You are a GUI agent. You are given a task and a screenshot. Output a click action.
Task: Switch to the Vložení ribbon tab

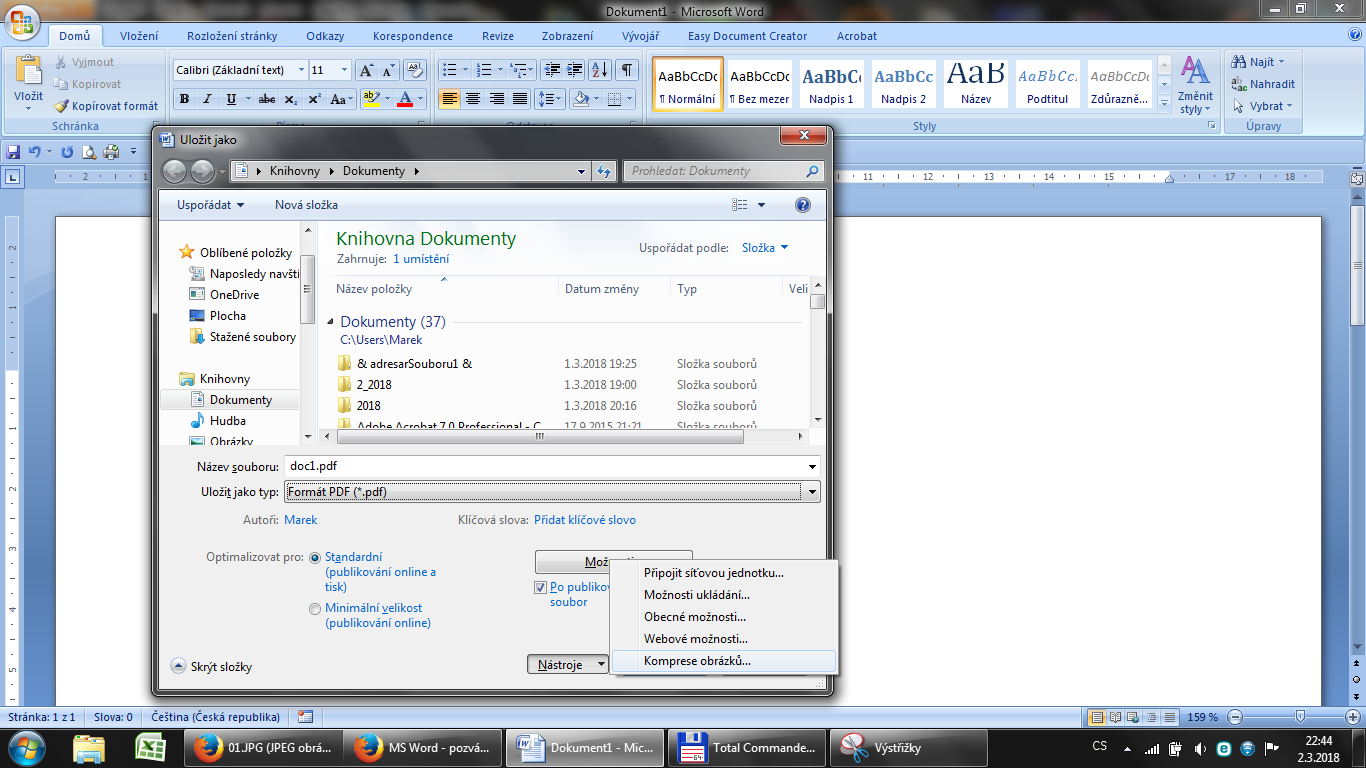tap(139, 36)
